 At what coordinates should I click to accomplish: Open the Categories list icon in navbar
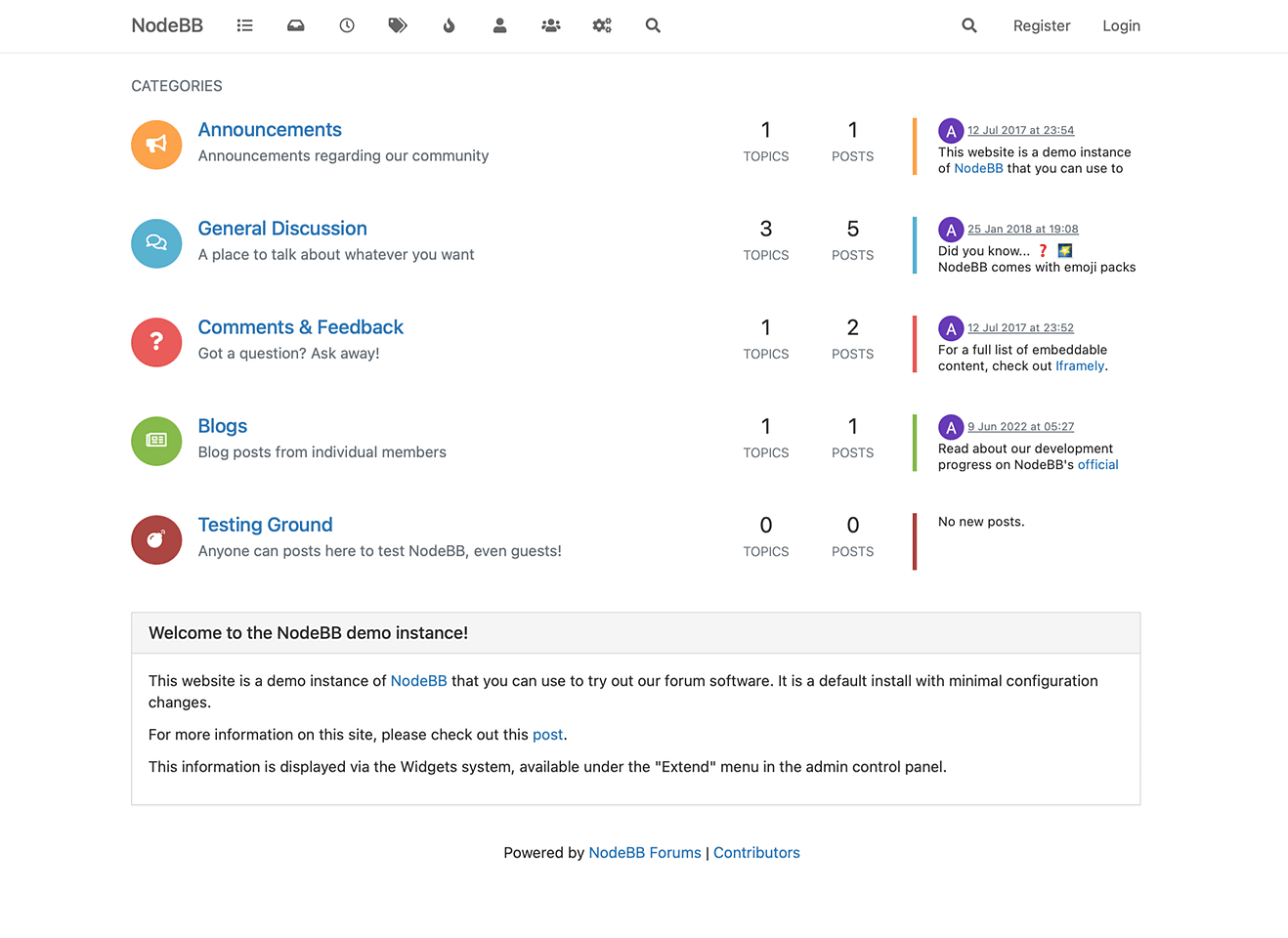(x=244, y=25)
